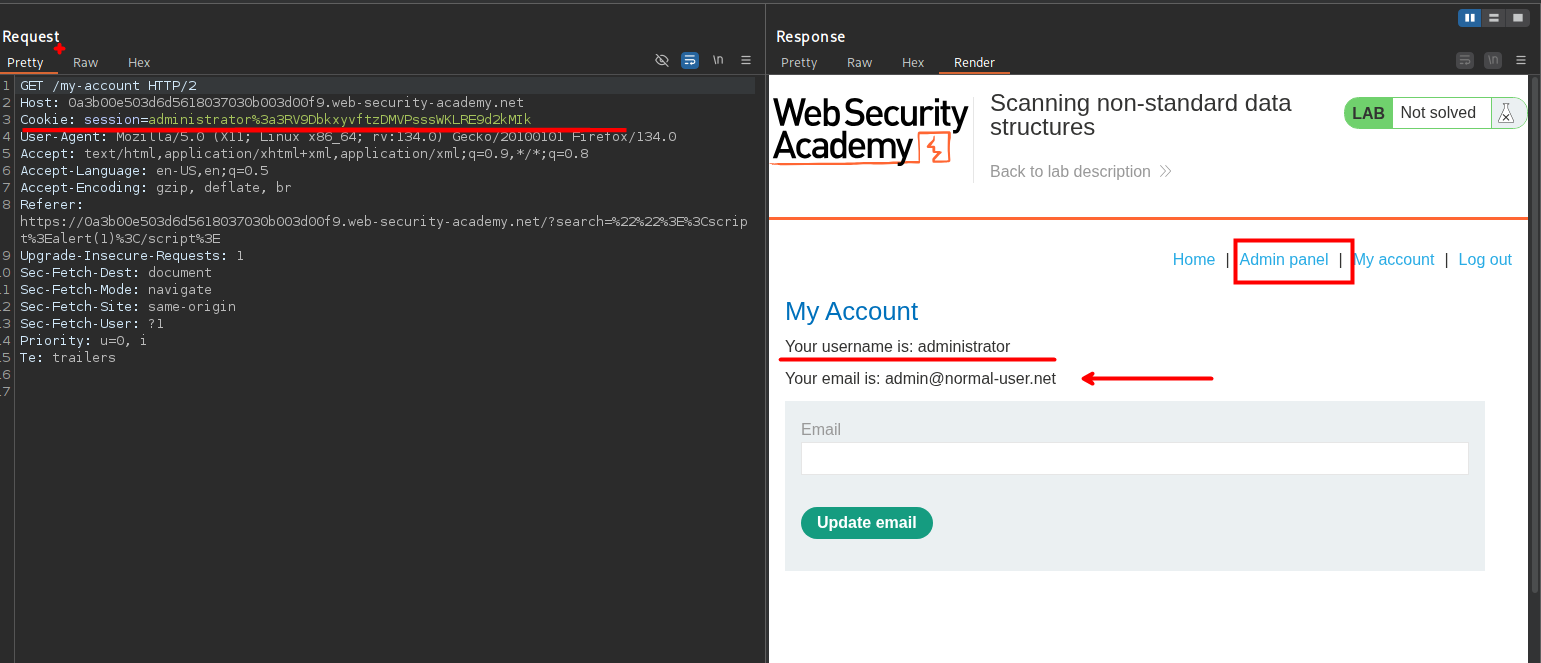This screenshot has width=1541, height=663.
Task: Switch Request view to Raw tab
Action: click(86, 62)
